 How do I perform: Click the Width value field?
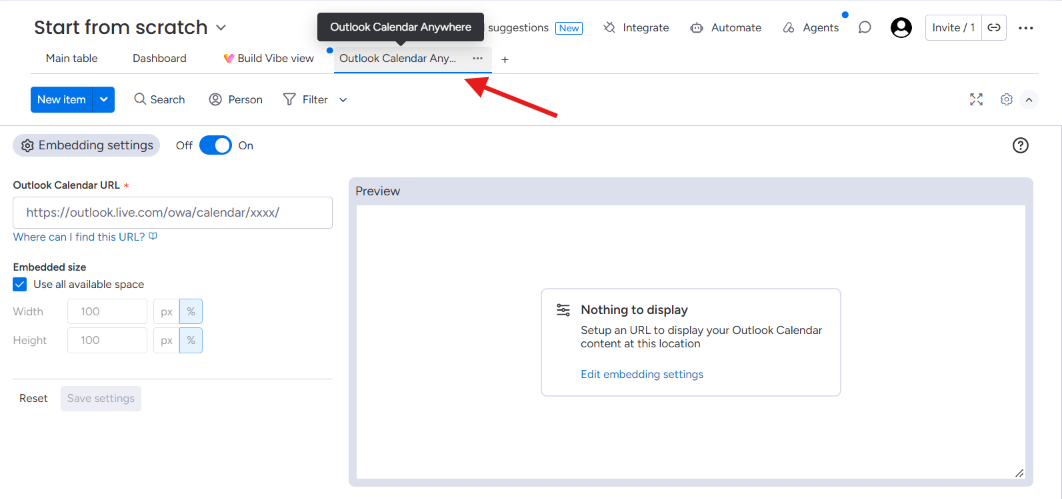(x=107, y=311)
